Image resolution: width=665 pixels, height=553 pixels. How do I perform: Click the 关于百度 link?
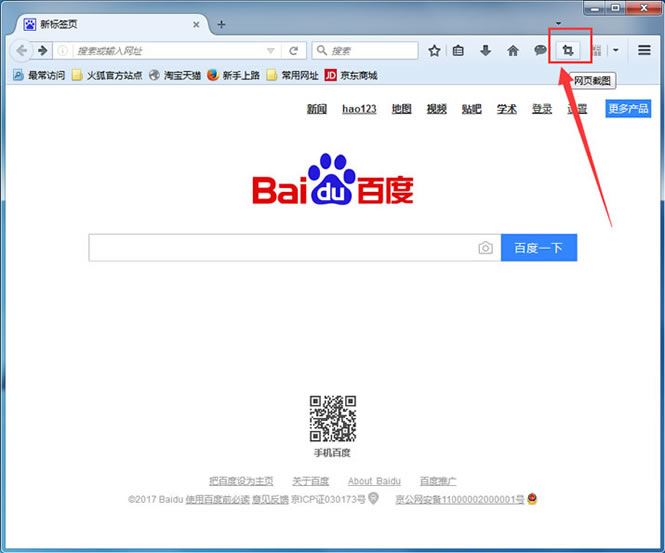click(310, 481)
